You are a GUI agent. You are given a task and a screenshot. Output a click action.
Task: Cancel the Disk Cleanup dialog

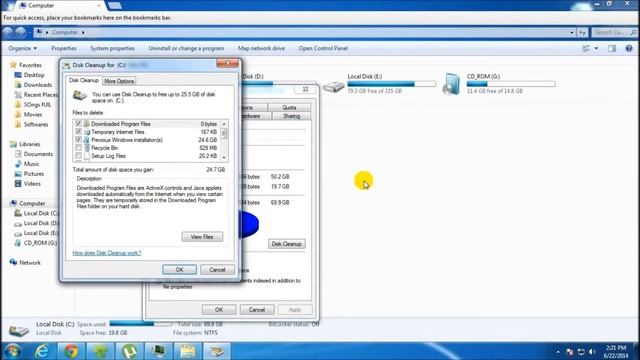217,270
